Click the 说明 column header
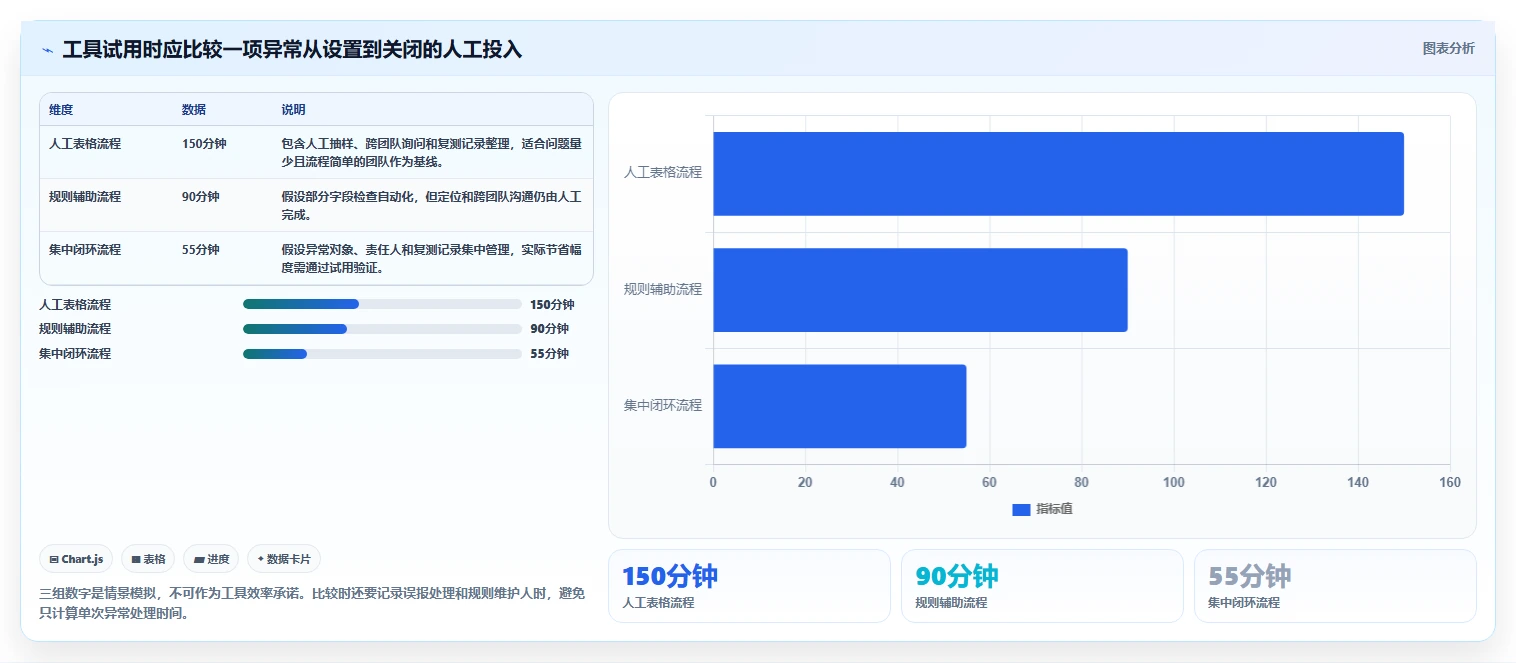 (x=294, y=110)
